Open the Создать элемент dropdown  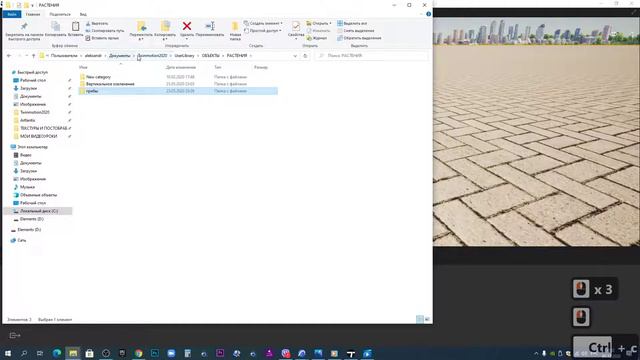coord(263,23)
